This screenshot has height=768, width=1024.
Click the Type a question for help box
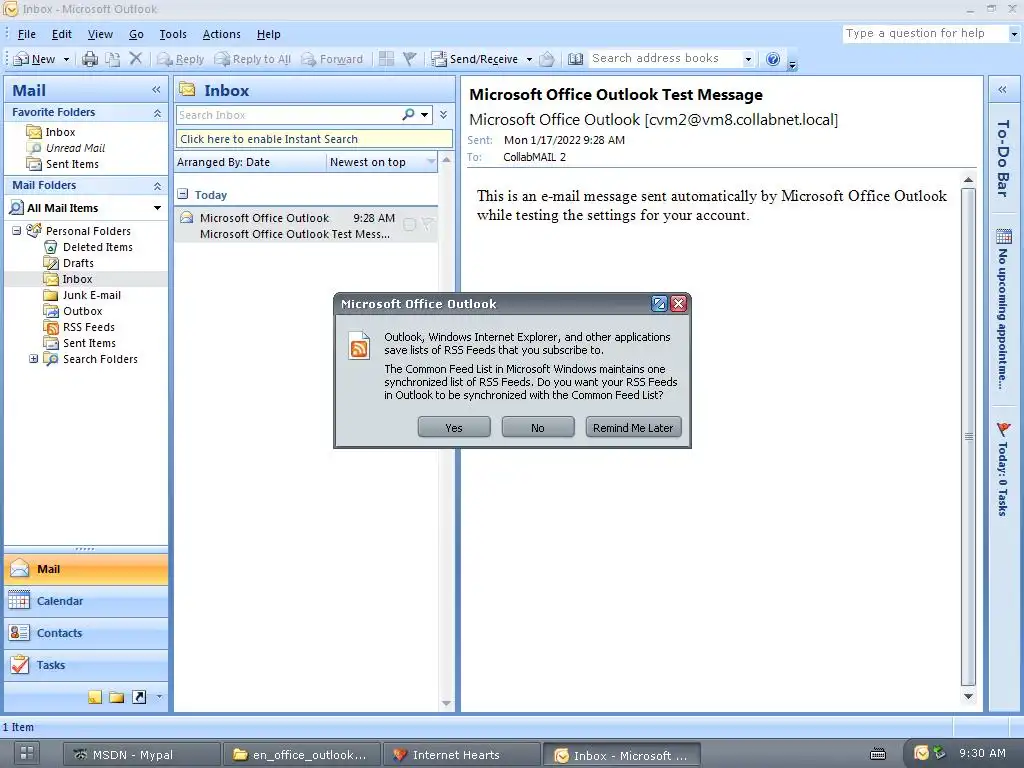[925, 33]
